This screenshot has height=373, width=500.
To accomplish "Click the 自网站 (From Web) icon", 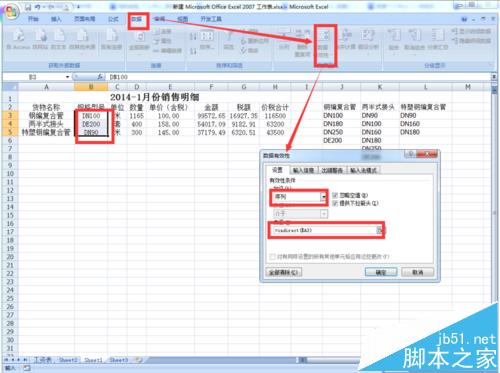I will [40, 39].
